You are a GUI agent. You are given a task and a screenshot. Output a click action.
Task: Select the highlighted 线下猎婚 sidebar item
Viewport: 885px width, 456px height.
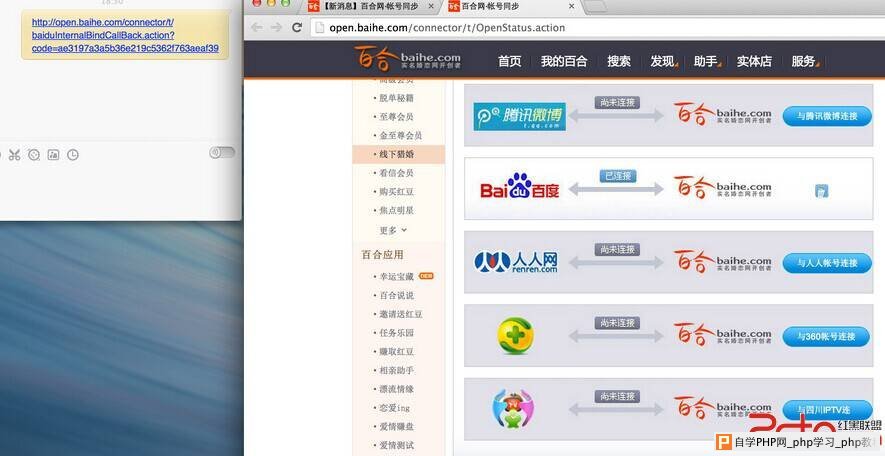click(x=398, y=154)
